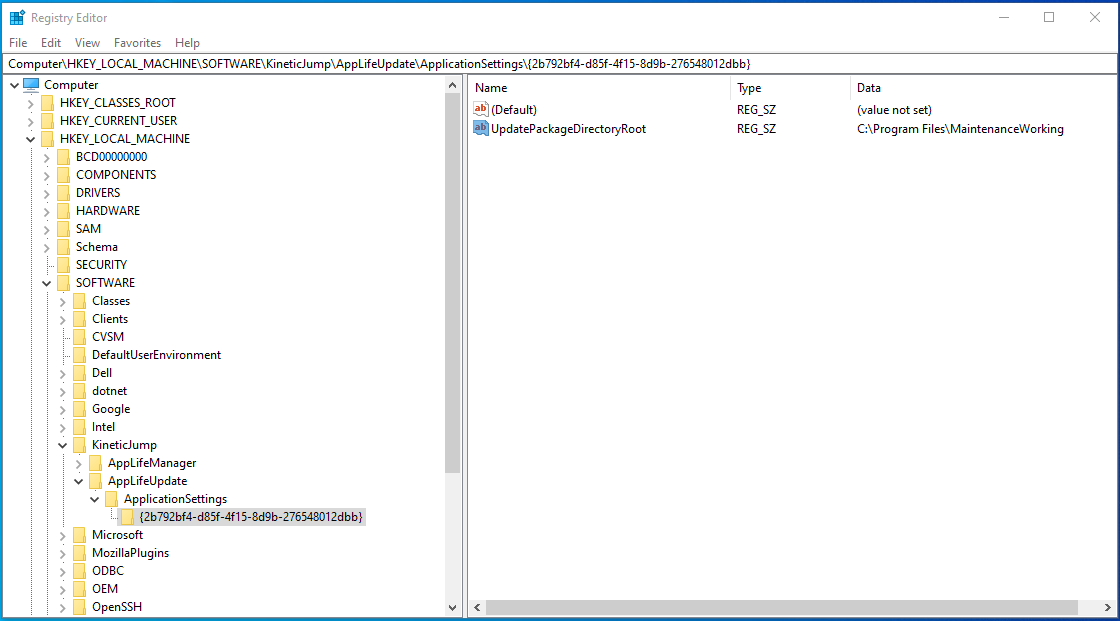Expand the AppLifeManager key
This screenshot has width=1120, height=621.
point(79,464)
